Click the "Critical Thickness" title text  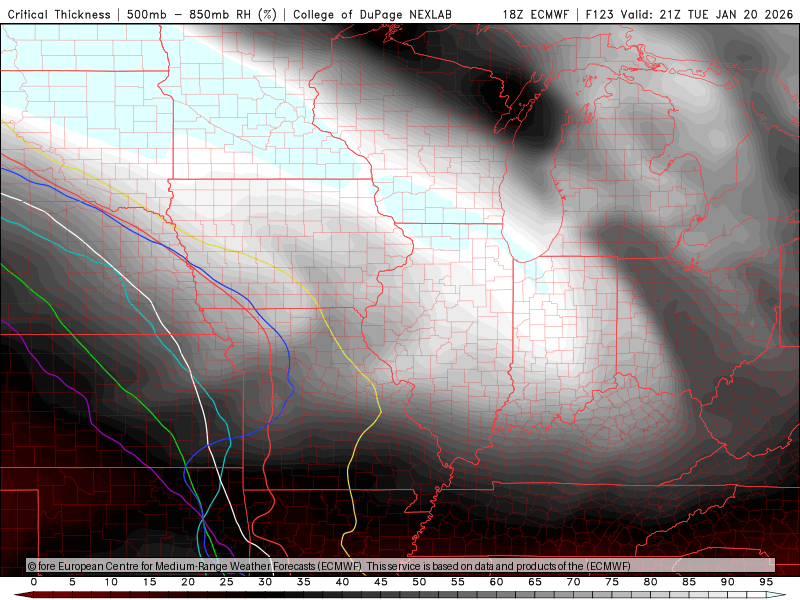(59, 15)
